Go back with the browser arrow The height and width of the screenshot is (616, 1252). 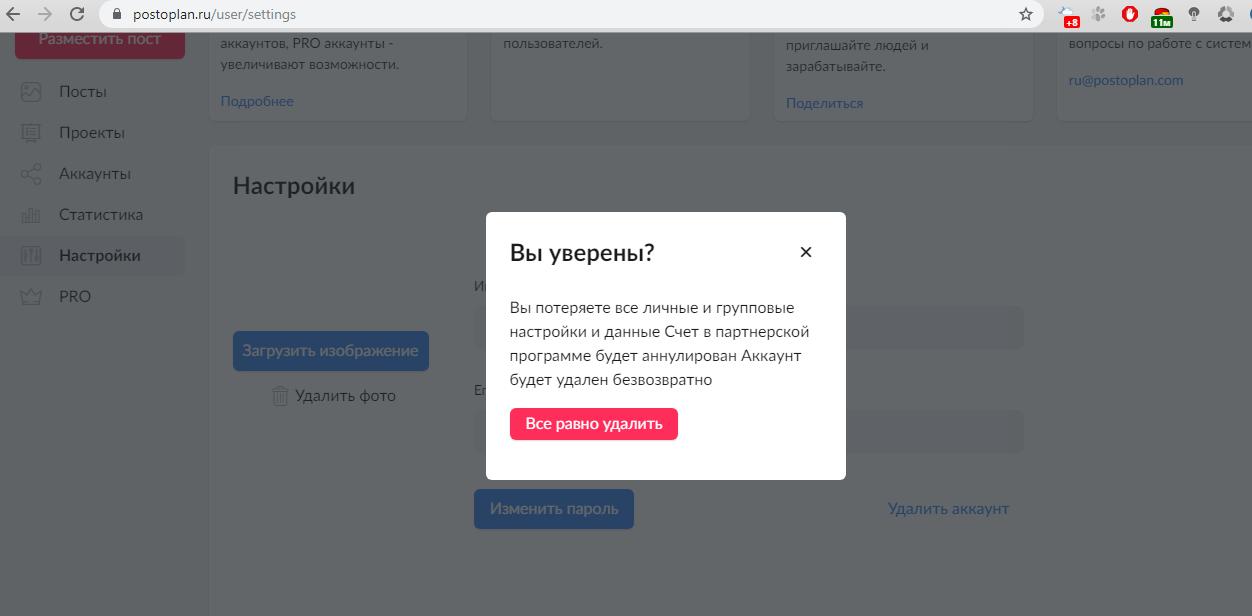(x=13, y=14)
